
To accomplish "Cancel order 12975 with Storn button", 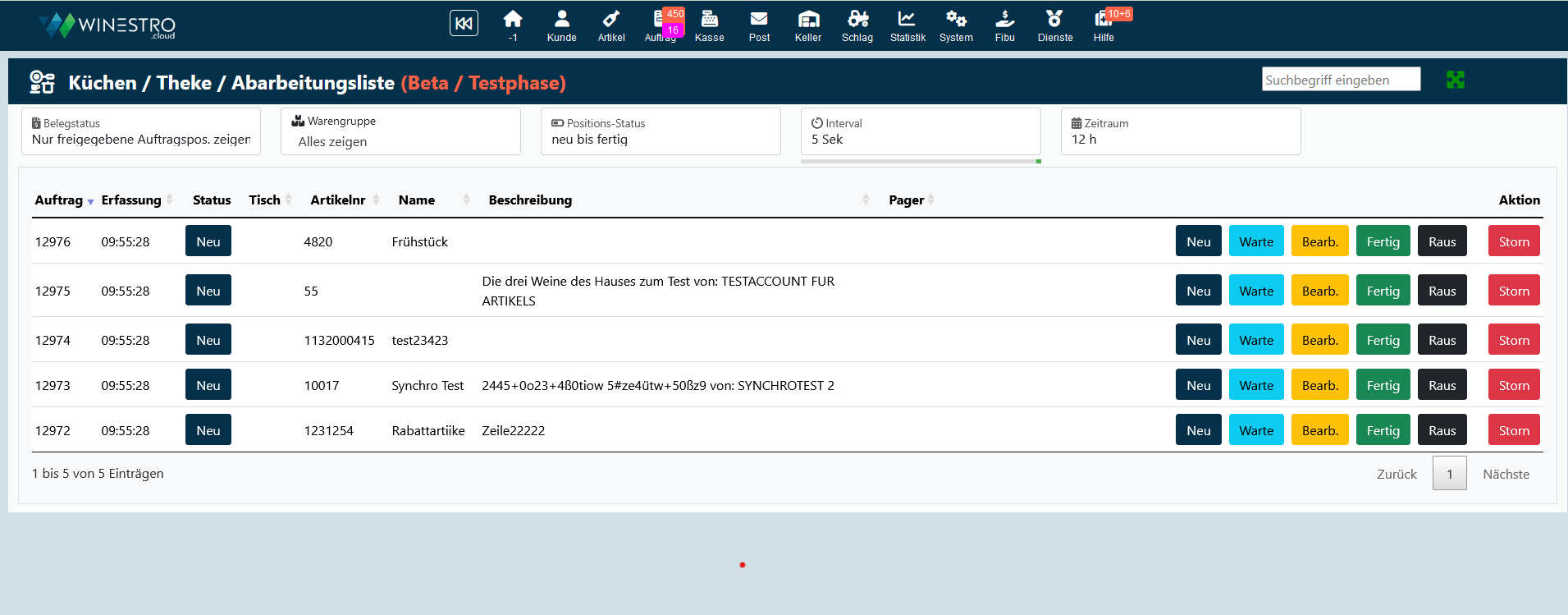I will 1513,291.
